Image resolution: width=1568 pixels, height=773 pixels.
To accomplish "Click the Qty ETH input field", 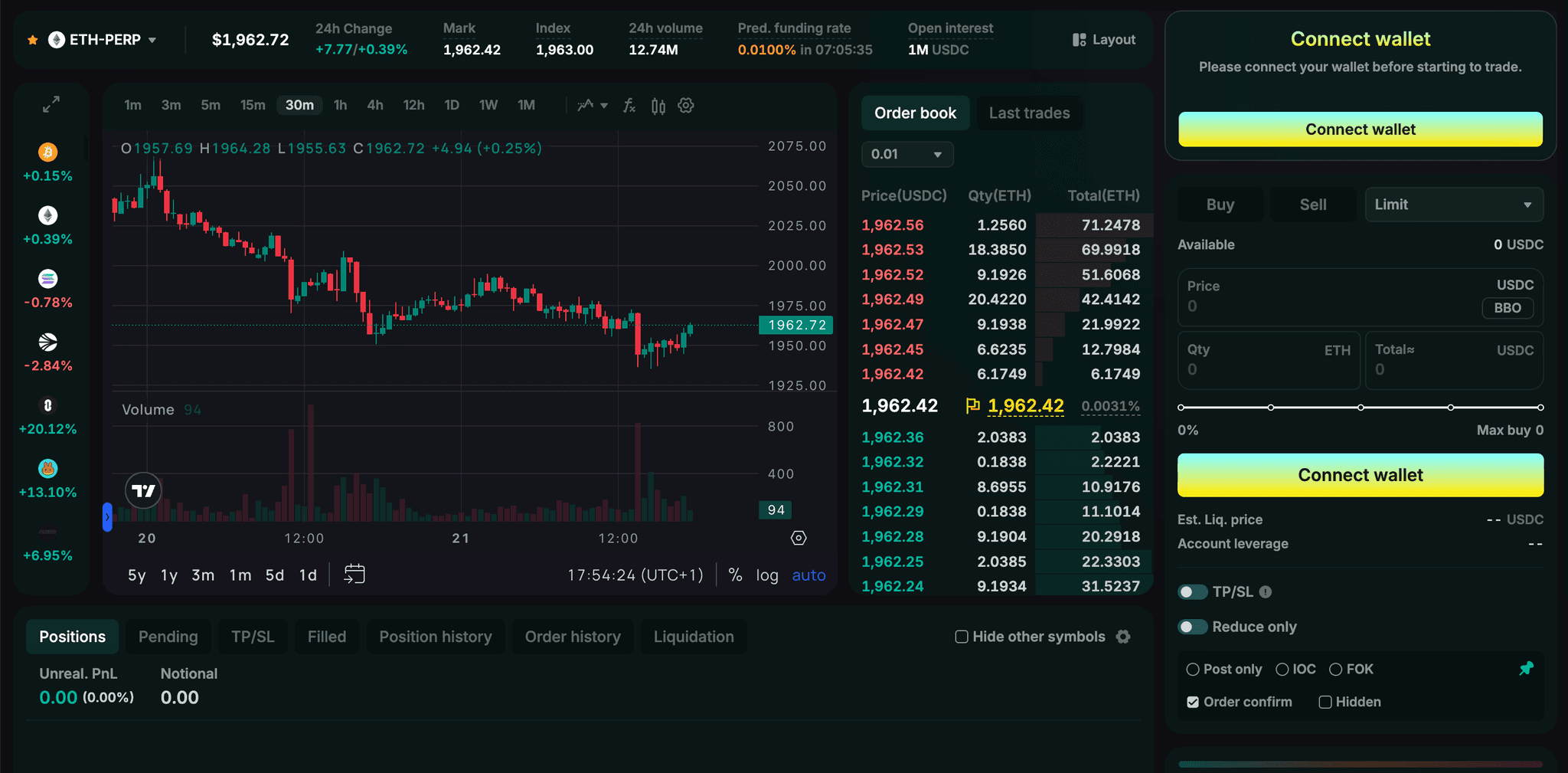I will (1269, 360).
